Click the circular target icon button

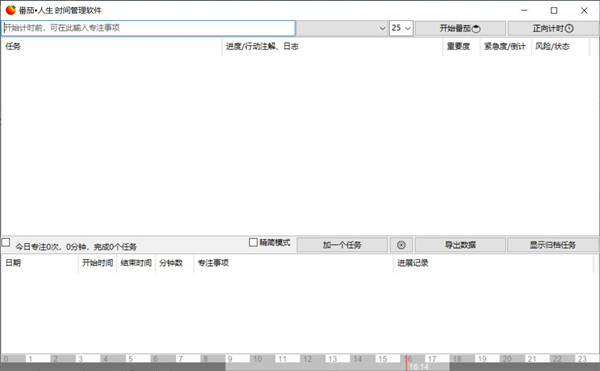click(x=401, y=245)
